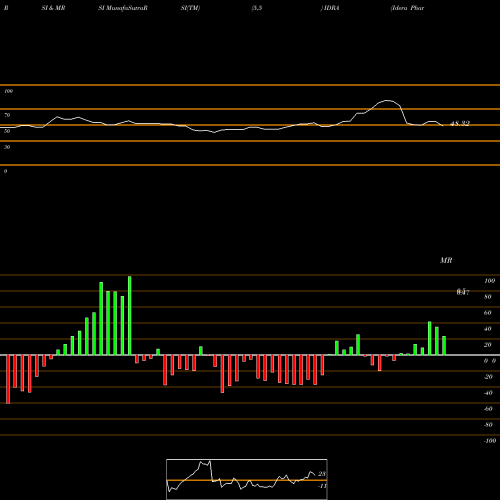Click the longest red bar at chart start
Viewport: 500px width, 500px height.
point(8,379)
